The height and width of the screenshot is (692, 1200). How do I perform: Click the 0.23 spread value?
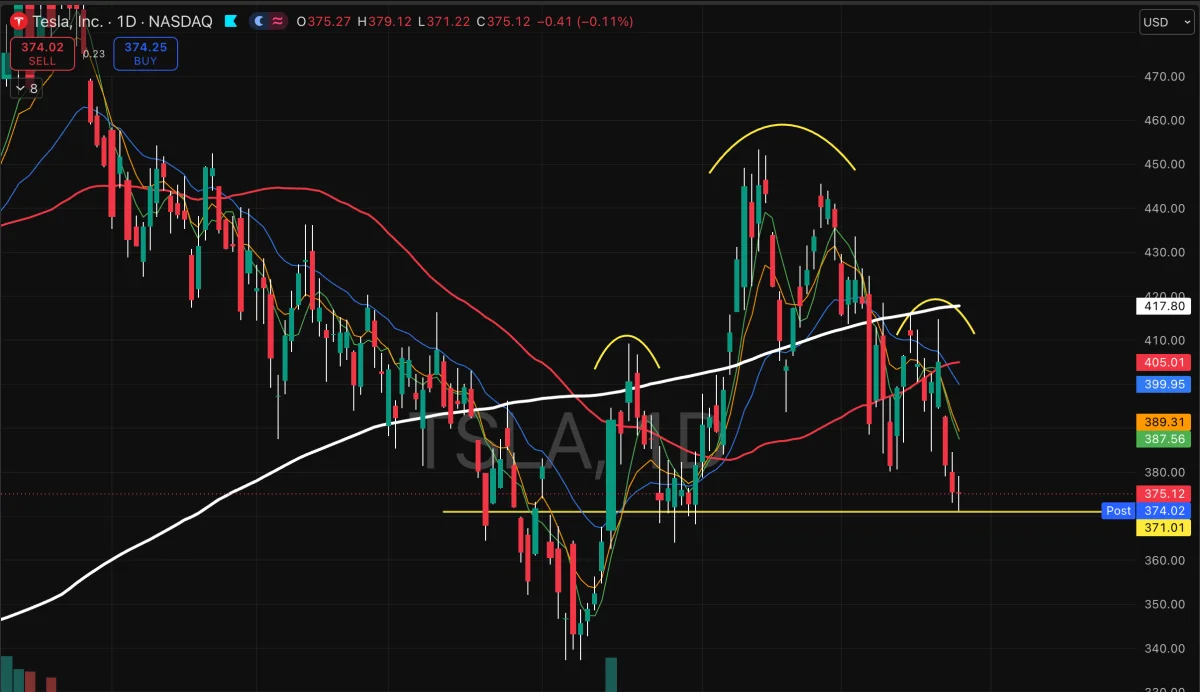[94, 54]
